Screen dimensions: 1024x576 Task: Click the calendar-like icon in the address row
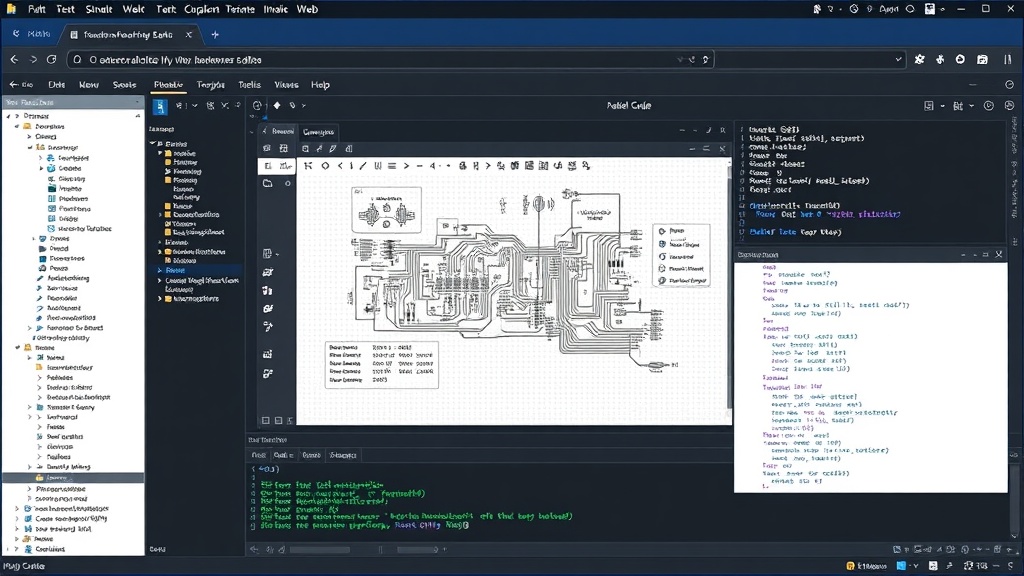pyautogui.click(x=982, y=59)
